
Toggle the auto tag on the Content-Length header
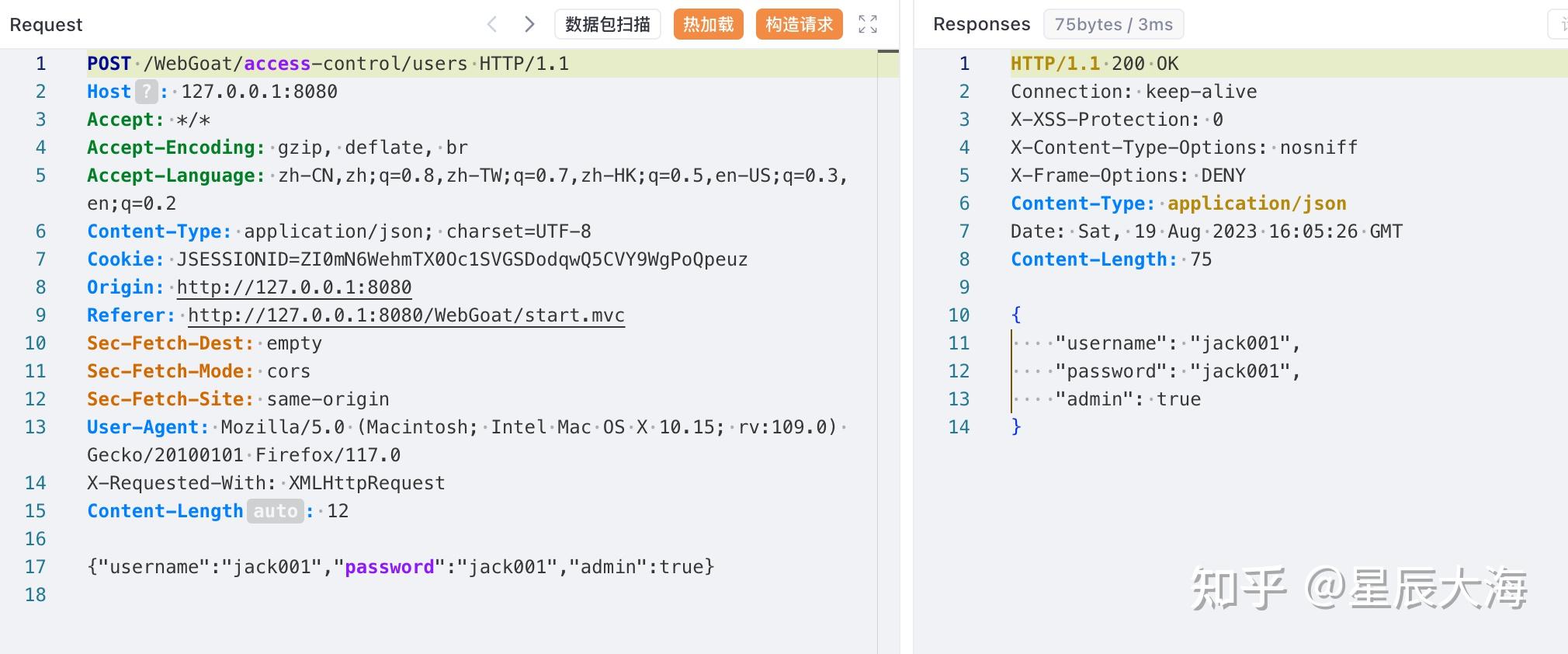[276, 510]
